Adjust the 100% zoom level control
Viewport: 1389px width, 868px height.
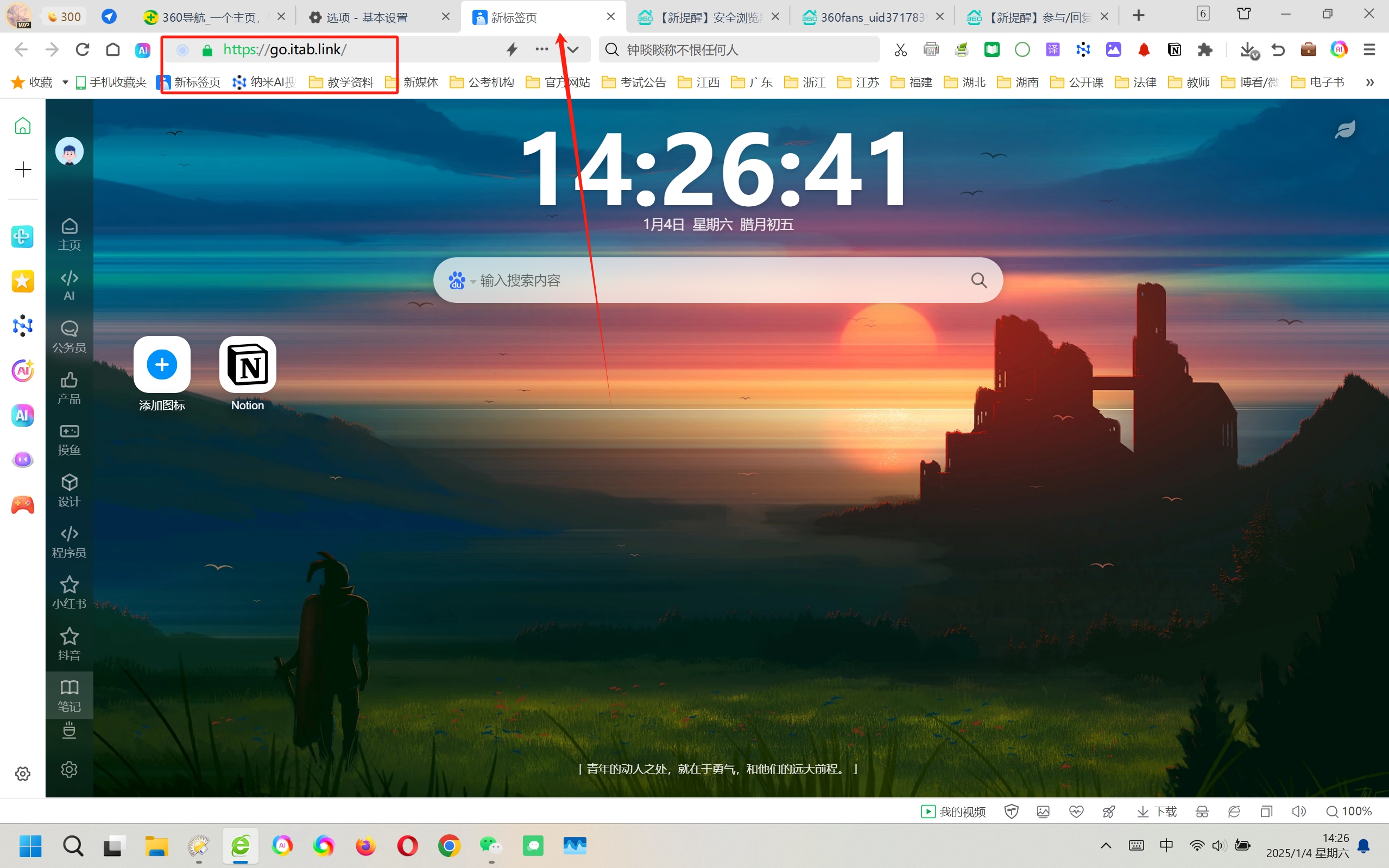click(x=1348, y=811)
